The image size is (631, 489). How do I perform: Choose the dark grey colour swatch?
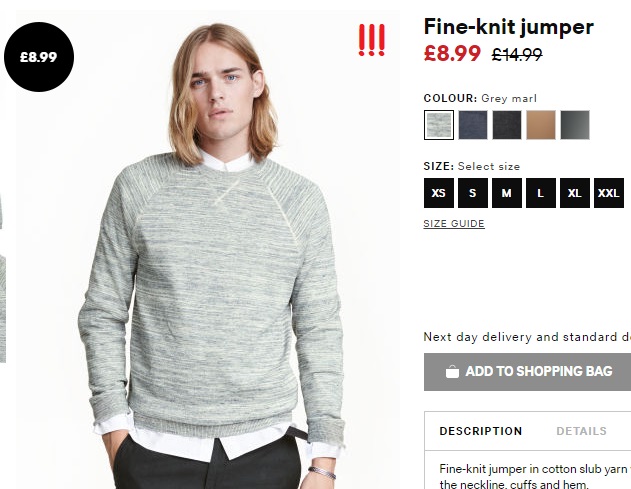click(x=575, y=125)
